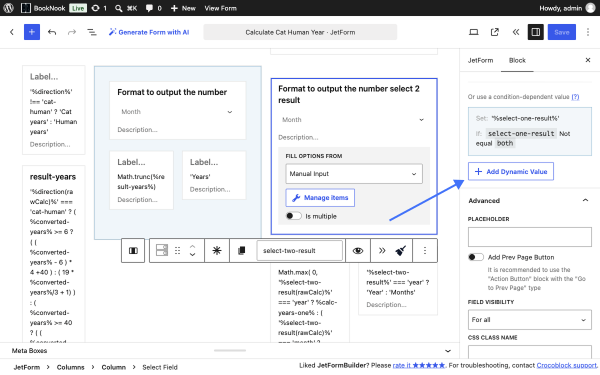Screen dimensions: 600x375
Task: Go back using the left chevron
Action: [12, 32]
